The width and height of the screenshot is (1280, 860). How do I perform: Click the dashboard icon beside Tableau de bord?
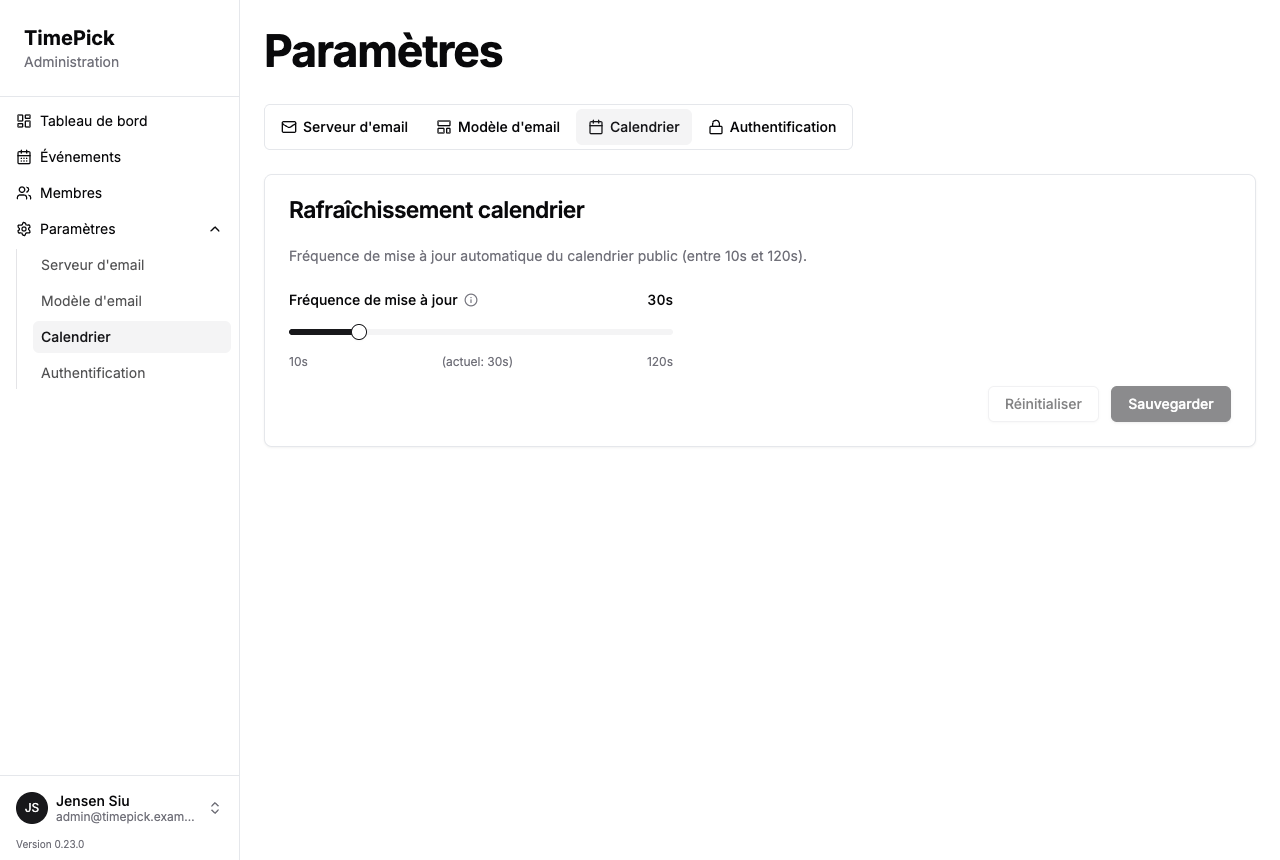24,121
